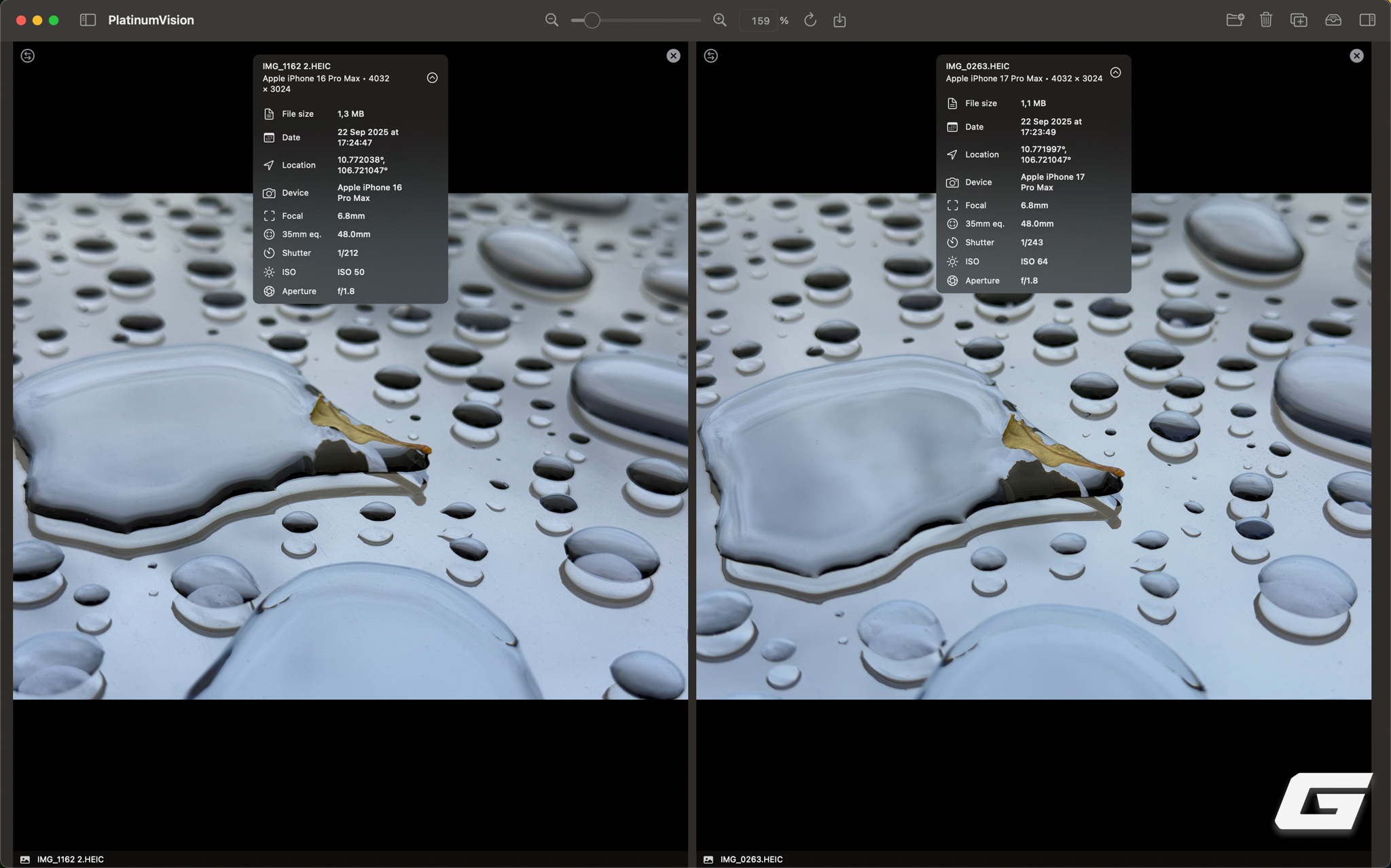1391x868 pixels.
Task: Toggle the right inspector panel
Action: (1367, 20)
